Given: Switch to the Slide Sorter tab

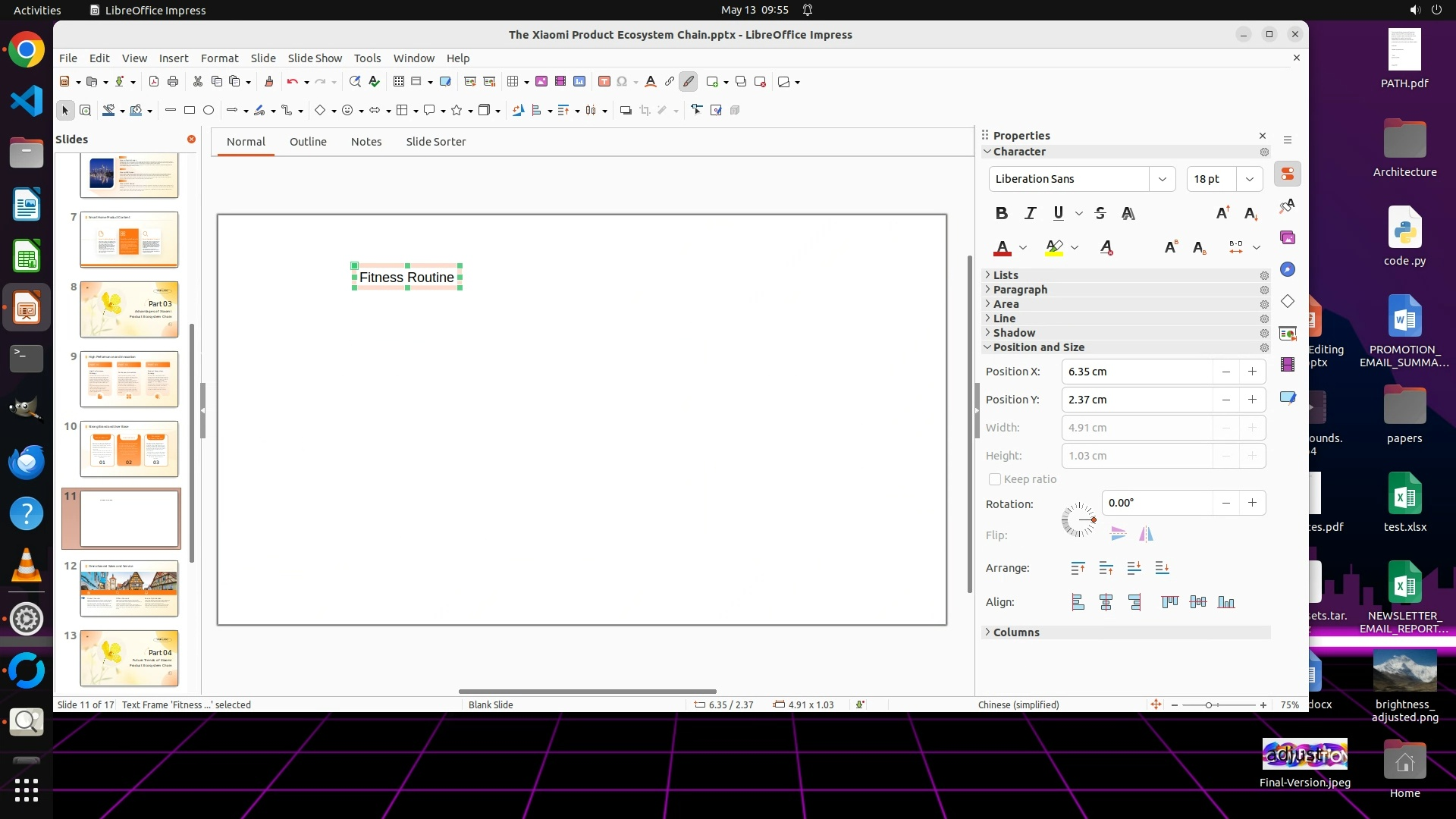Looking at the screenshot, I should (x=435, y=142).
